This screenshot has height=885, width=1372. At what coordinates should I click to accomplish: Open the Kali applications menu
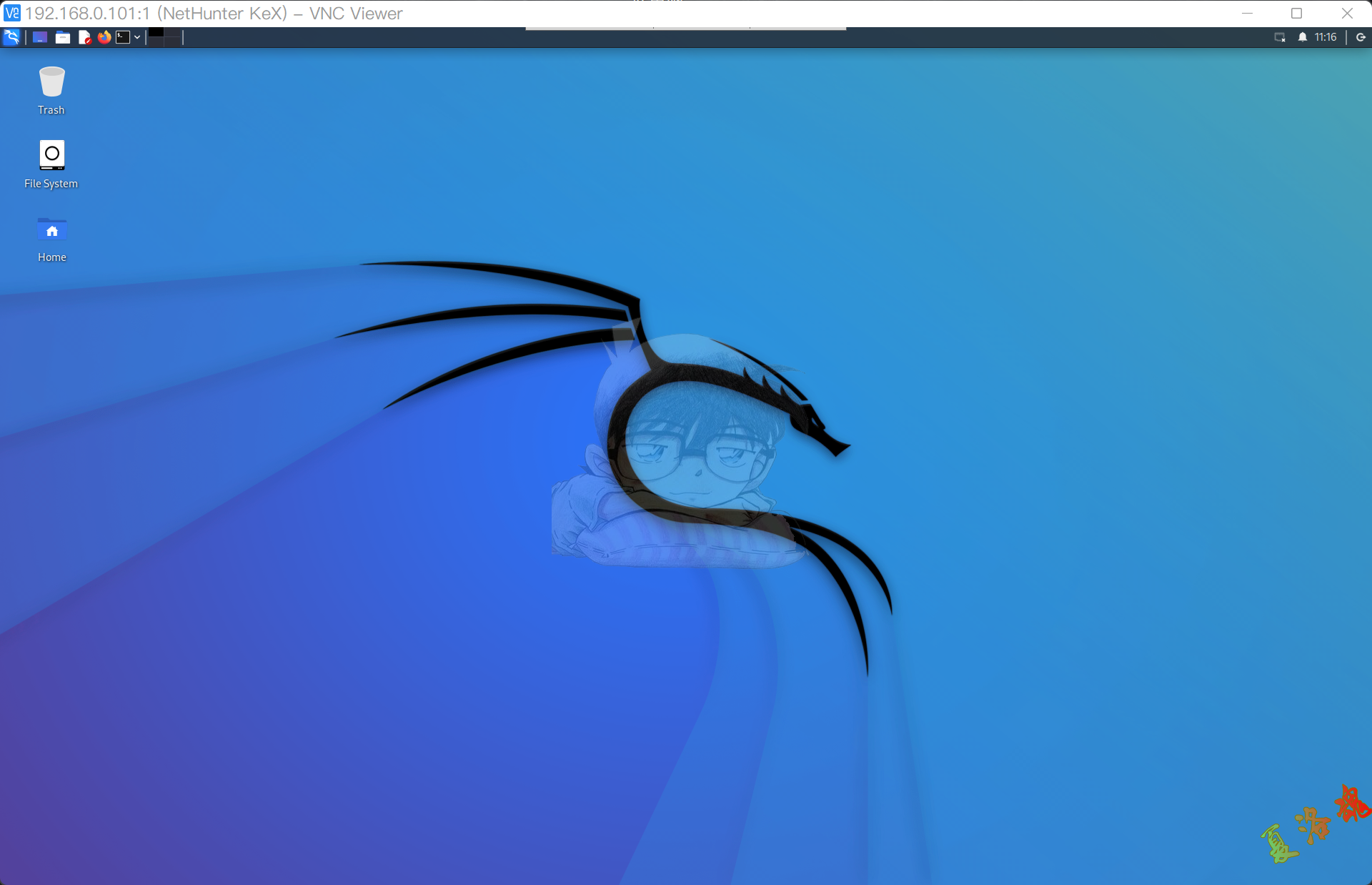tap(11, 37)
